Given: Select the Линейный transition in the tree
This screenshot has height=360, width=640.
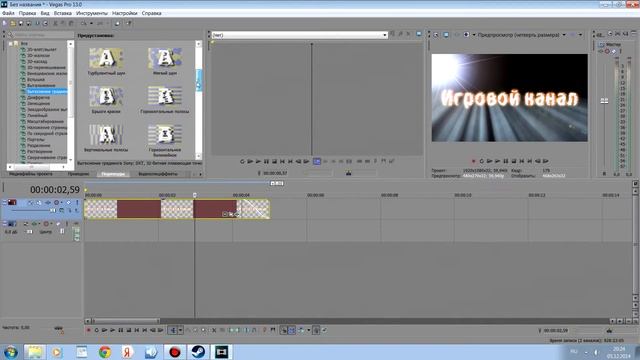Looking at the screenshot, I should pyautogui.click(x=37, y=116).
